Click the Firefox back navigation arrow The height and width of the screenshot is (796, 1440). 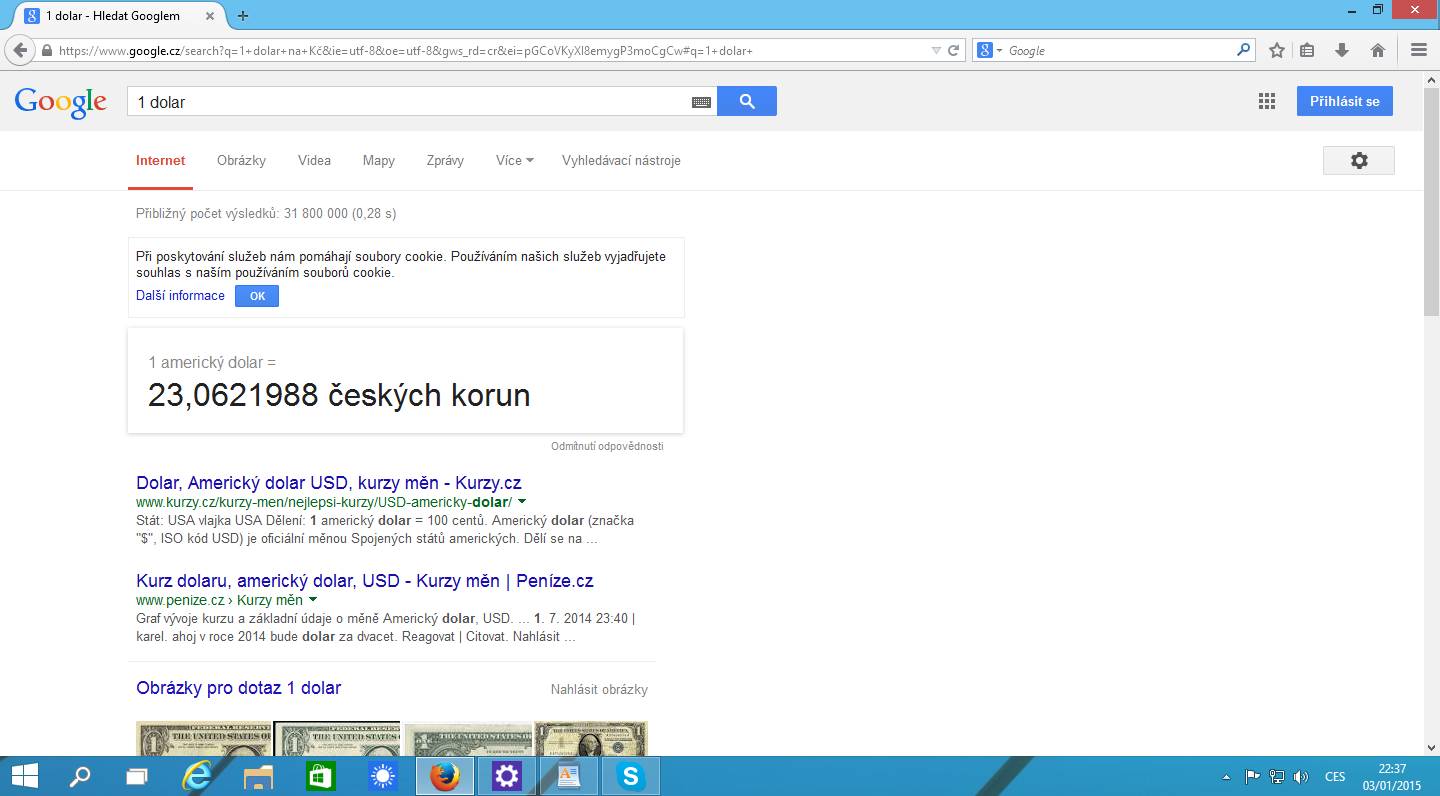point(20,50)
